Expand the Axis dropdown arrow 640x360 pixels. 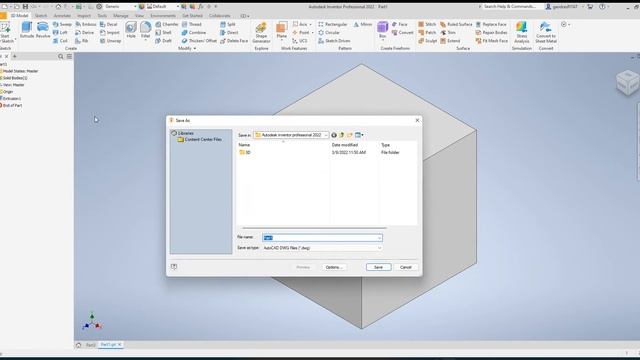(x=311, y=25)
